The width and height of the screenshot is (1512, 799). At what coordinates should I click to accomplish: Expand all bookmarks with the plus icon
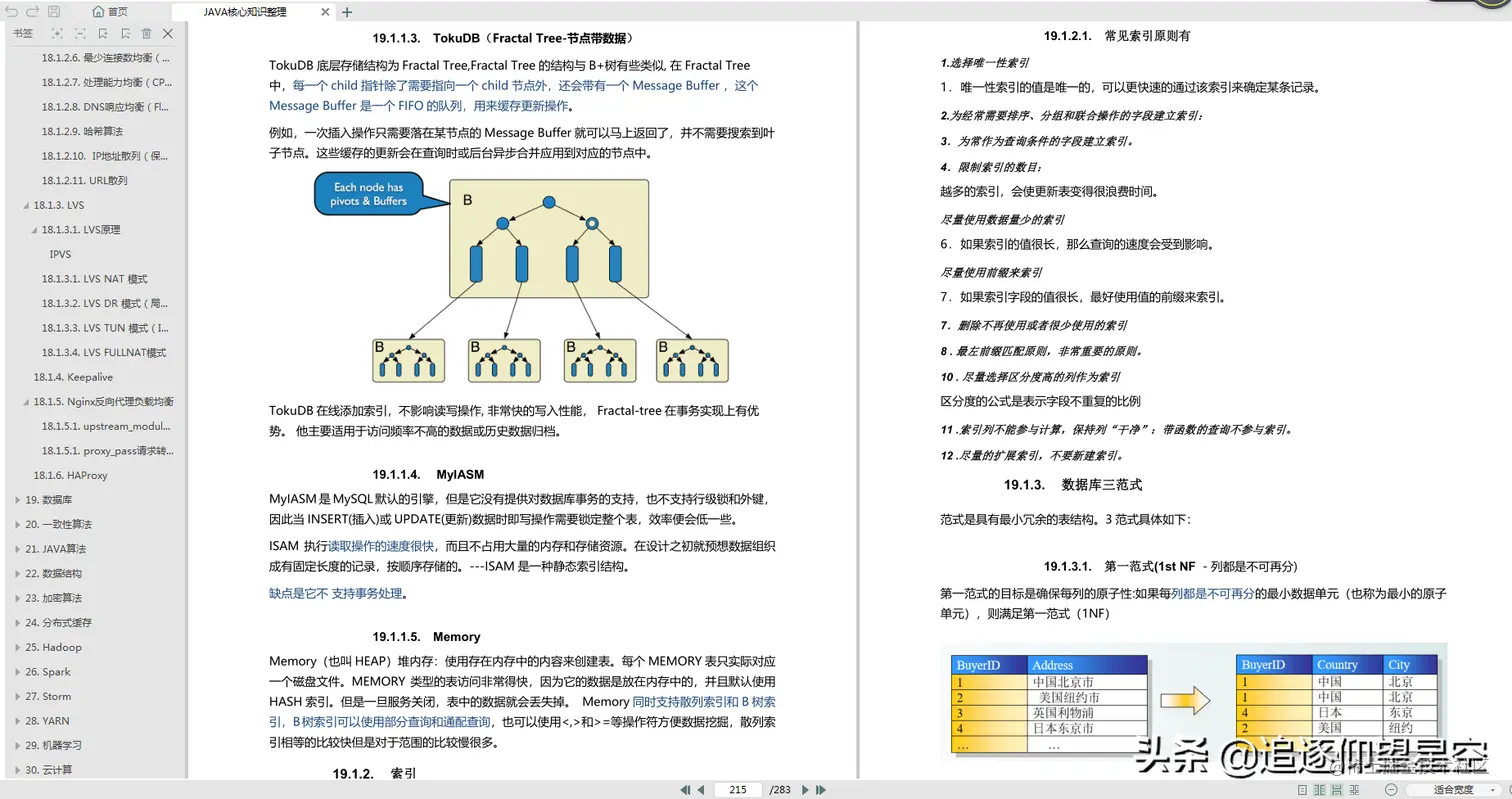click(x=57, y=33)
